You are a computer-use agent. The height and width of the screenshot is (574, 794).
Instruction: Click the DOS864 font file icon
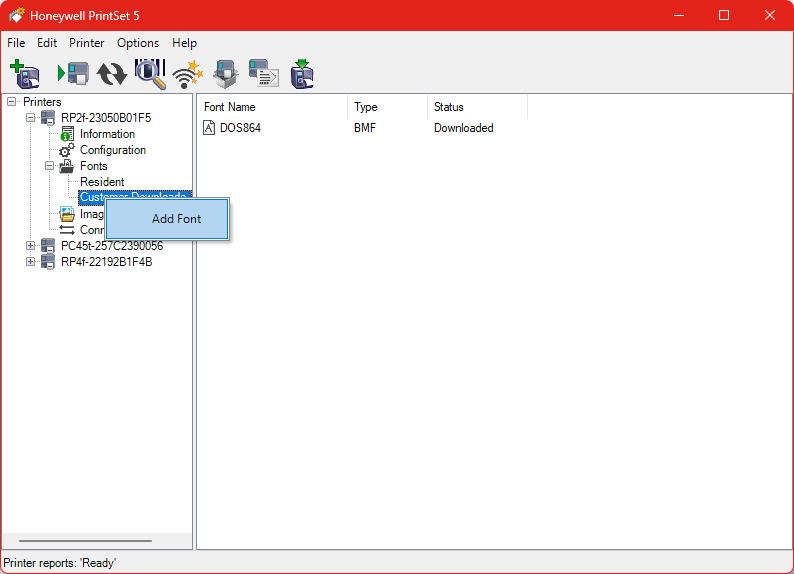tap(209, 128)
